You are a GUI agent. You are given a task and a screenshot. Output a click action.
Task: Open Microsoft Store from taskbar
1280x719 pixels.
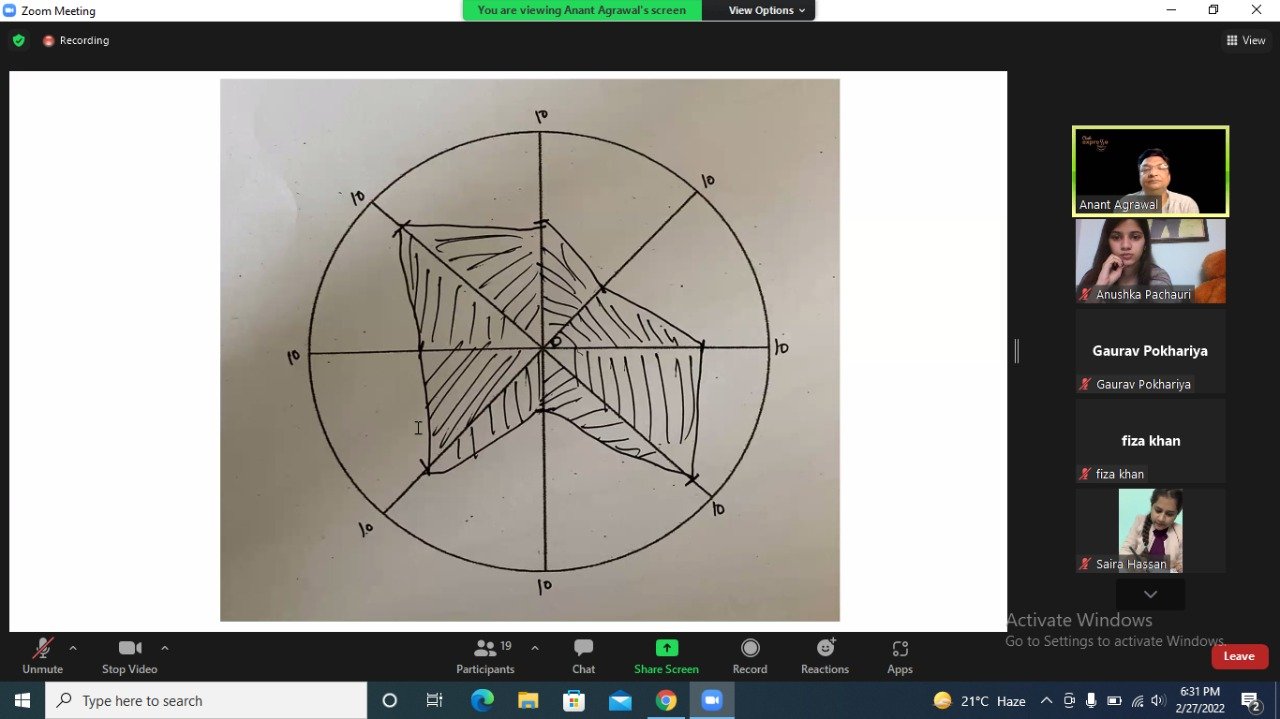point(574,701)
